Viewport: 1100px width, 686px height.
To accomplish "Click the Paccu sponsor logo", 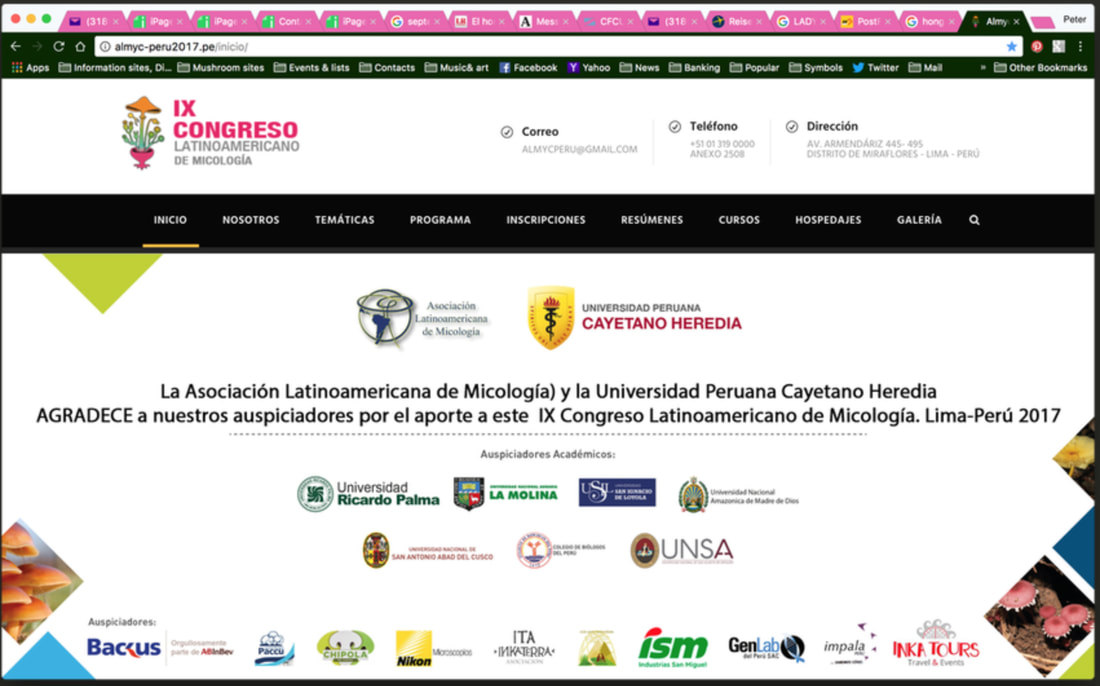I will point(274,647).
